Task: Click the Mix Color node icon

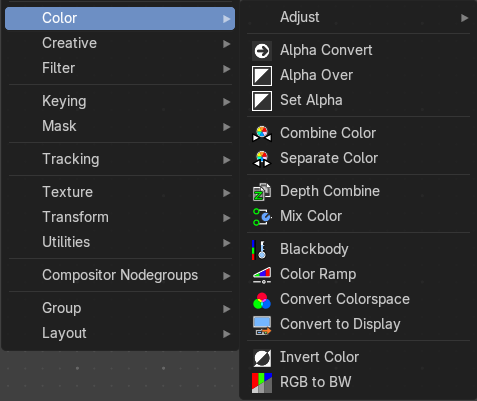Action: (262, 217)
